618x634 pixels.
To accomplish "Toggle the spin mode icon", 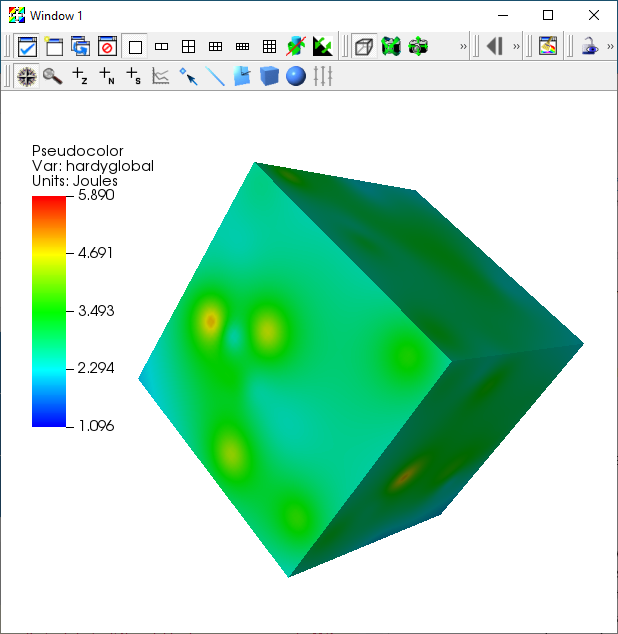I will click(296, 46).
